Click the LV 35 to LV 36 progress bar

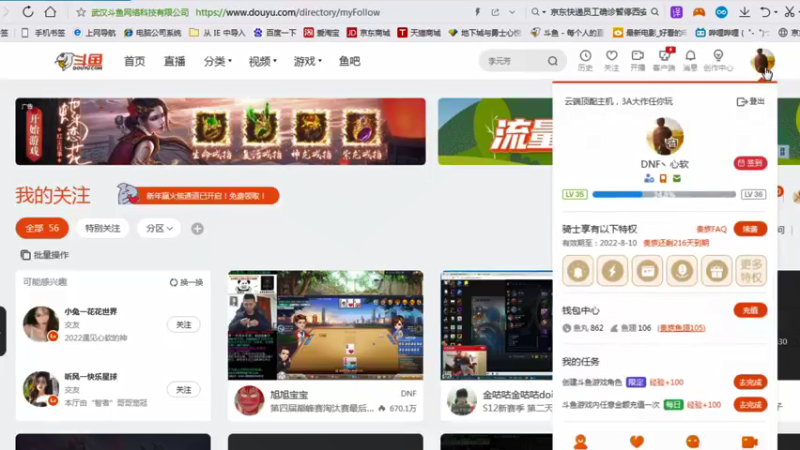(664, 194)
